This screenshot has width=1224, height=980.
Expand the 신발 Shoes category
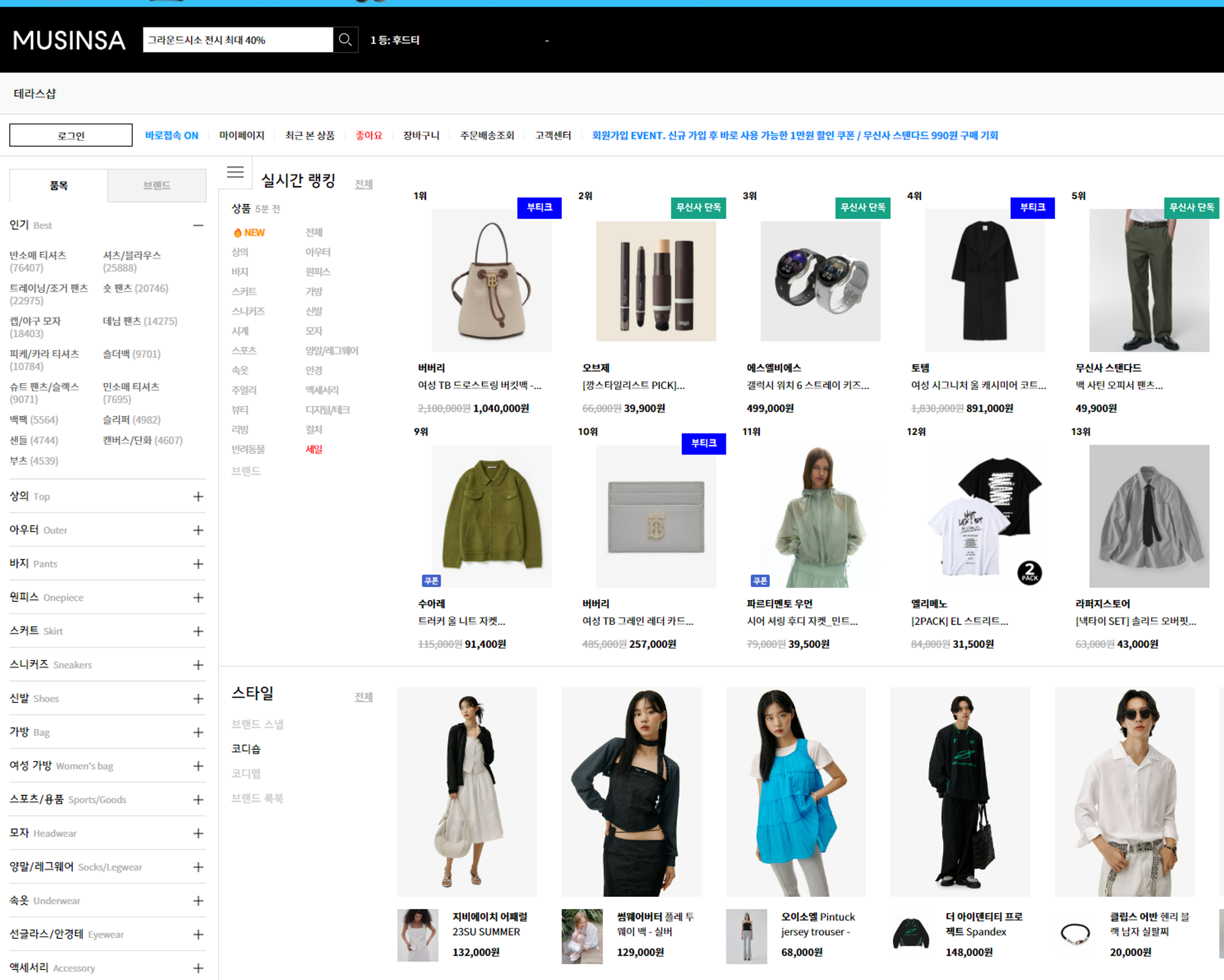[198, 699]
